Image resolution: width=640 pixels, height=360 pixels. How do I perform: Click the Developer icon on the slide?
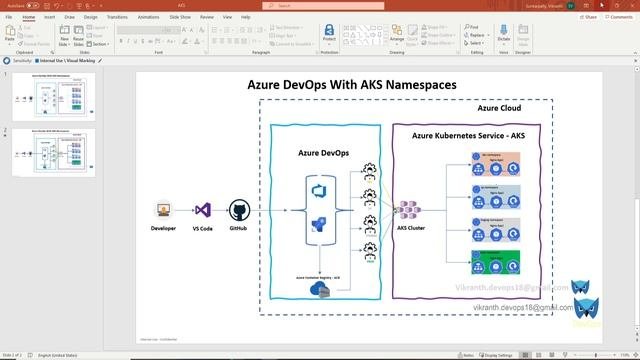(x=163, y=210)
